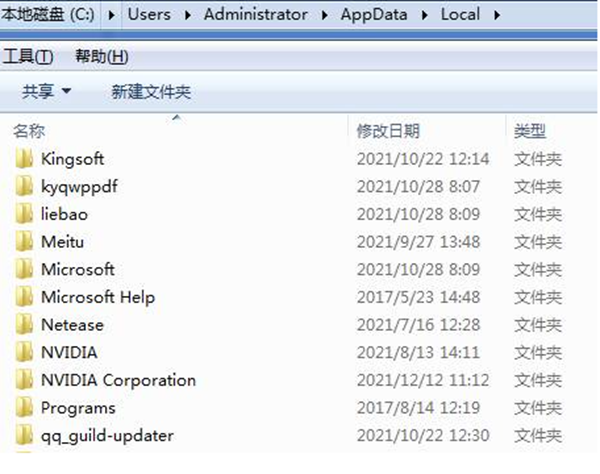The height and width of the screenshot is (474, 600).
Task: Expand the arrow after AppData breadcrumb
Action: point(424,15)
